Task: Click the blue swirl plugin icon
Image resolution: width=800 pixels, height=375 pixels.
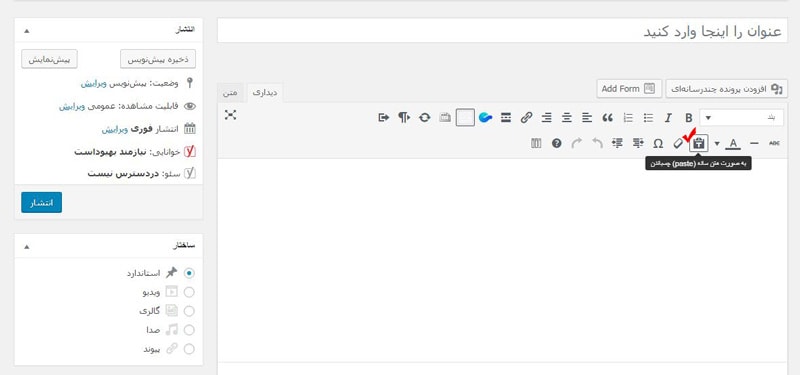Action: click(x=485, y=118)
